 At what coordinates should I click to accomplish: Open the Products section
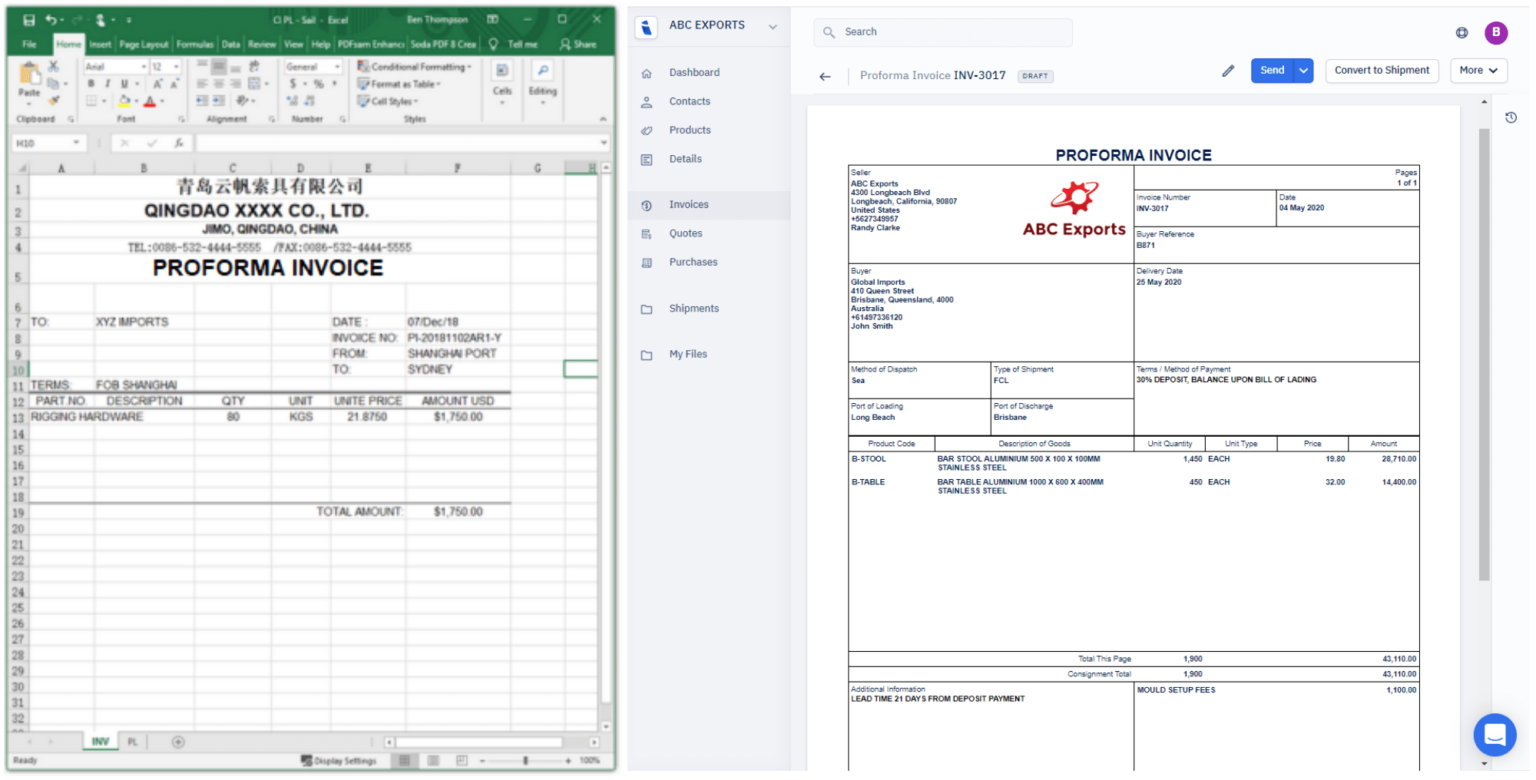click(x=689, y=130)
